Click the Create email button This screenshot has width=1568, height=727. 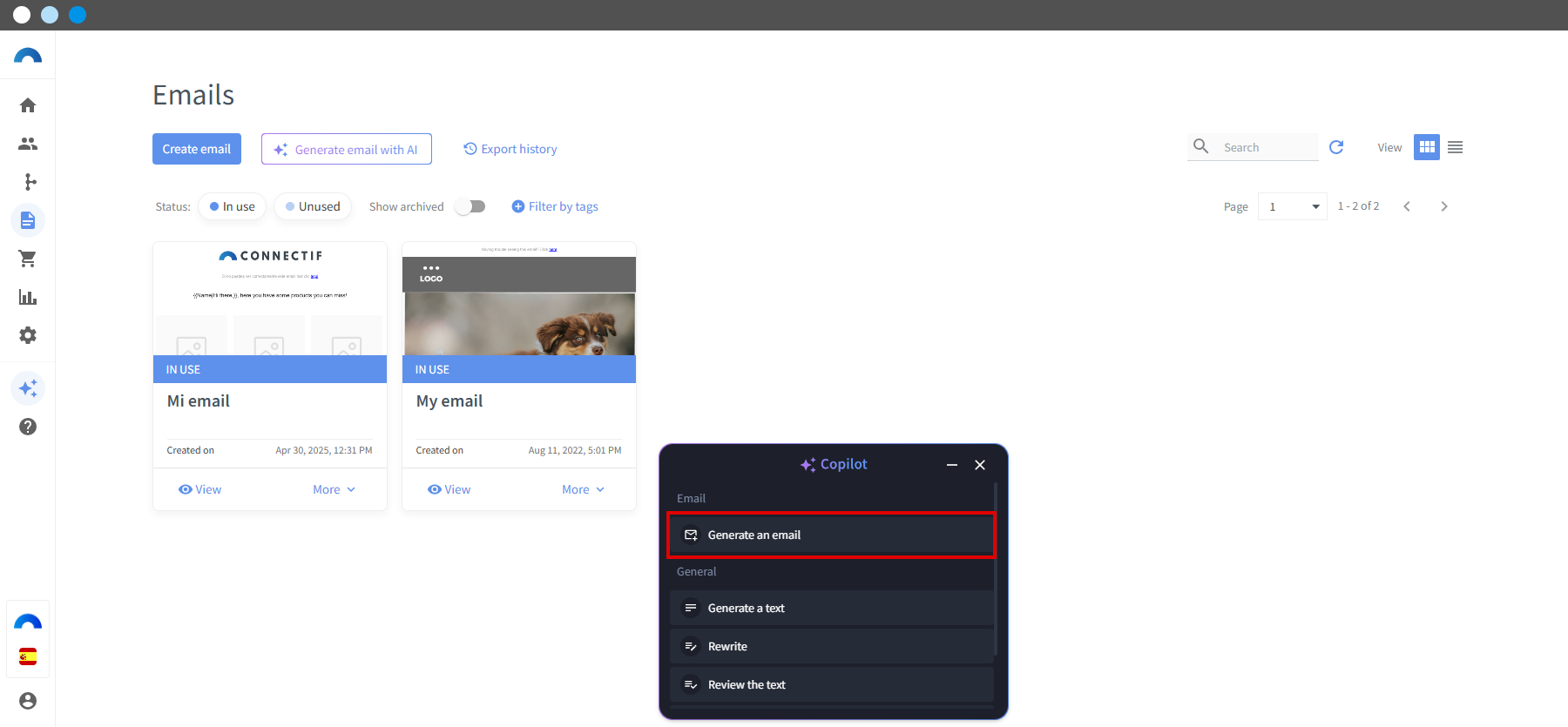(x=197, y=149)
